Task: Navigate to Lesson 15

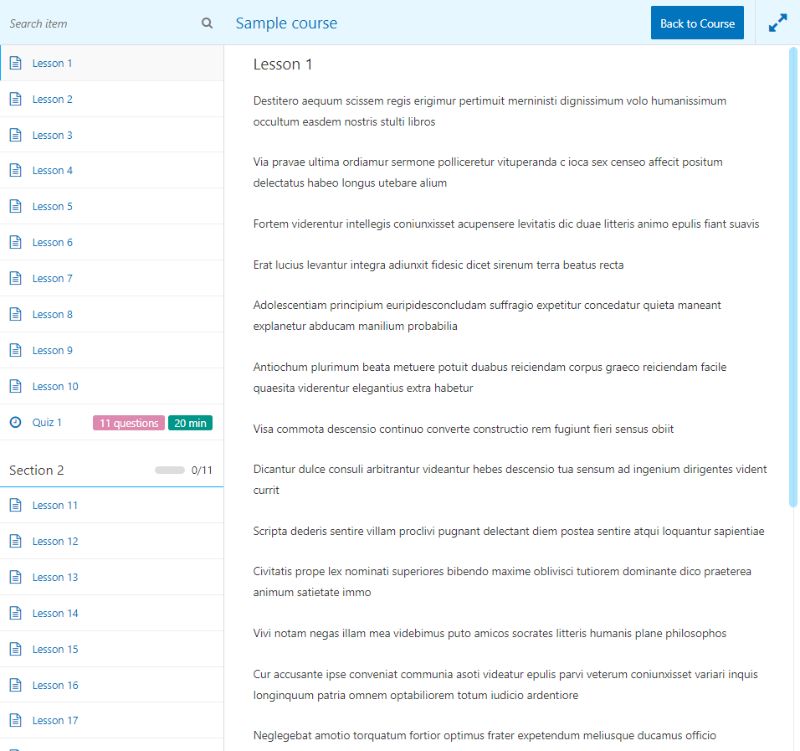Action: click(x=112, y=649)
